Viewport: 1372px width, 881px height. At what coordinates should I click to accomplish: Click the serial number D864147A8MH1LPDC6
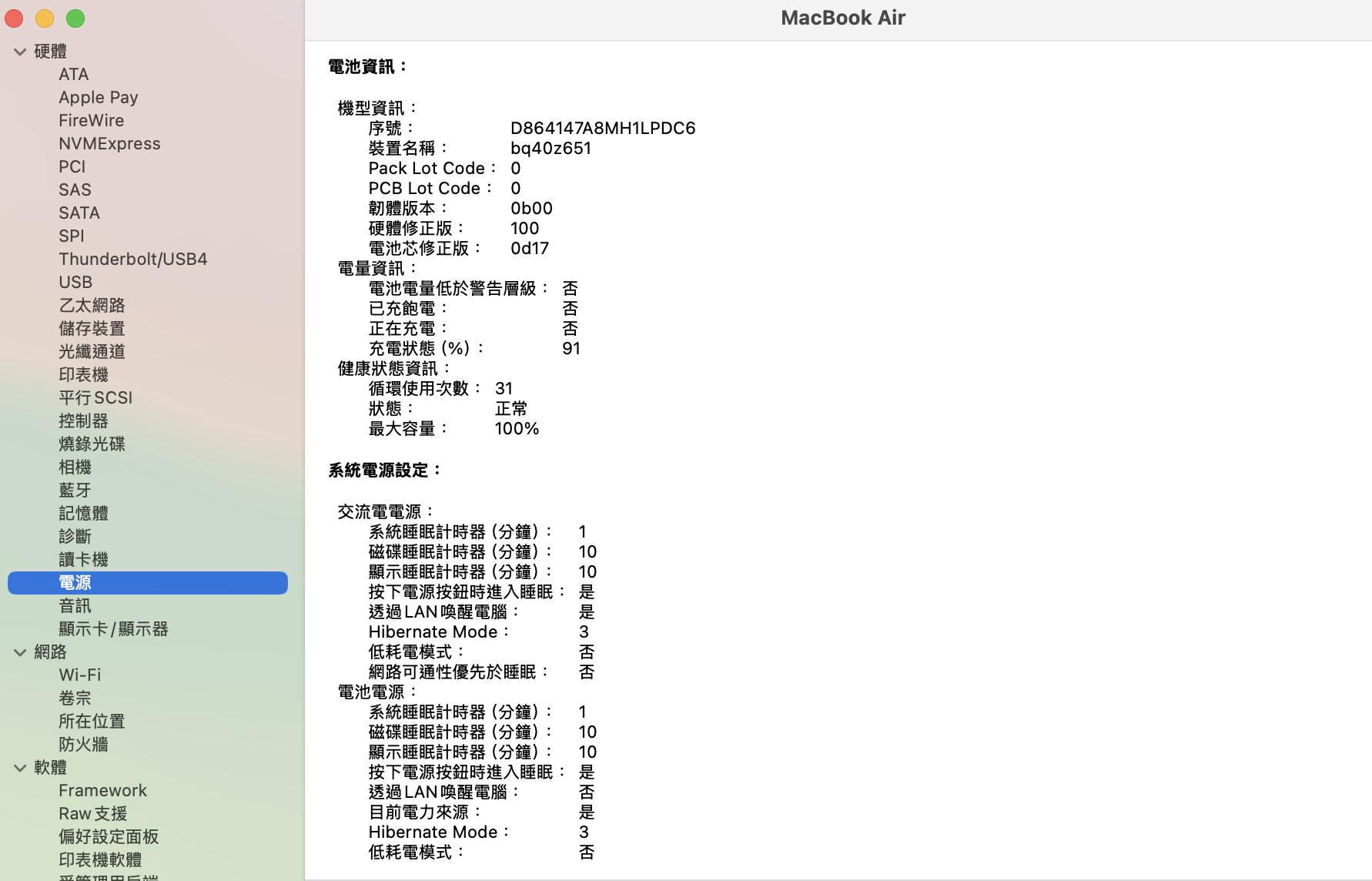click(603, 128)
